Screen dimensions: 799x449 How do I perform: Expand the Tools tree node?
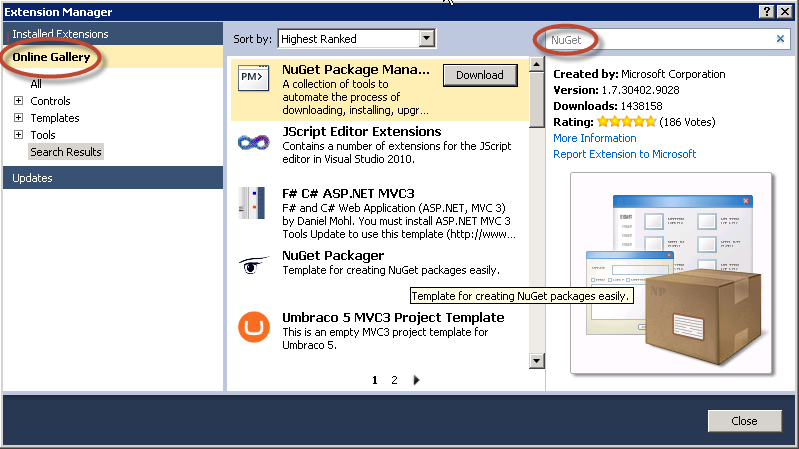tap(18, 135)
